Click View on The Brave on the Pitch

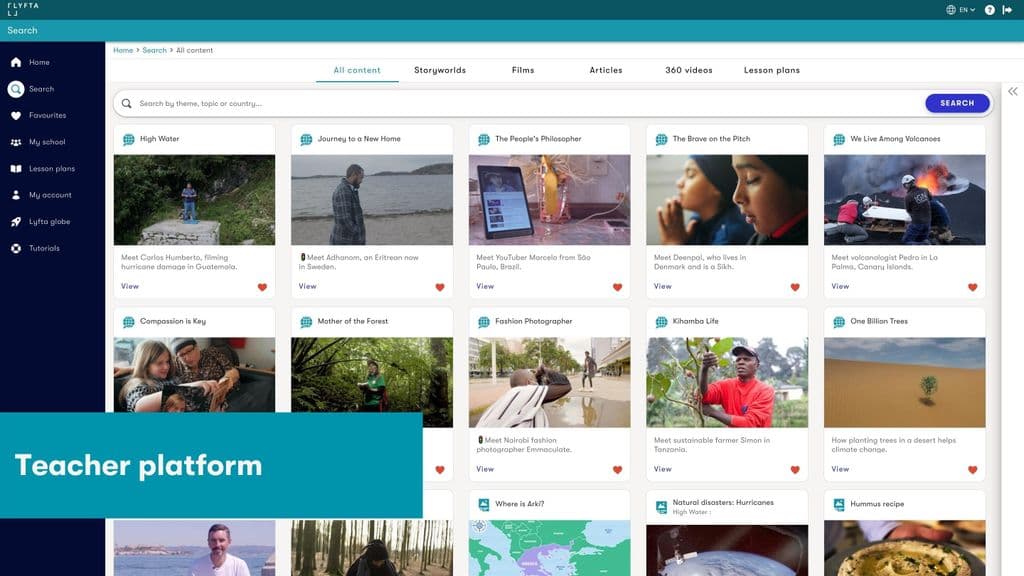(662, 286)
